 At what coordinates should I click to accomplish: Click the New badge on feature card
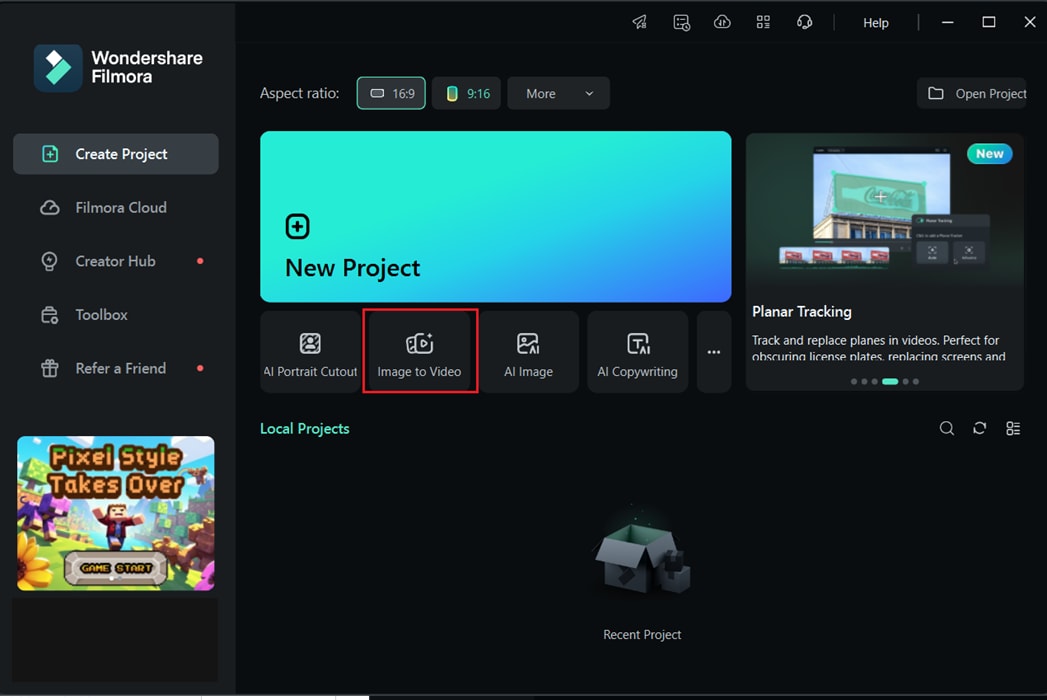click(x=990, y=154)
